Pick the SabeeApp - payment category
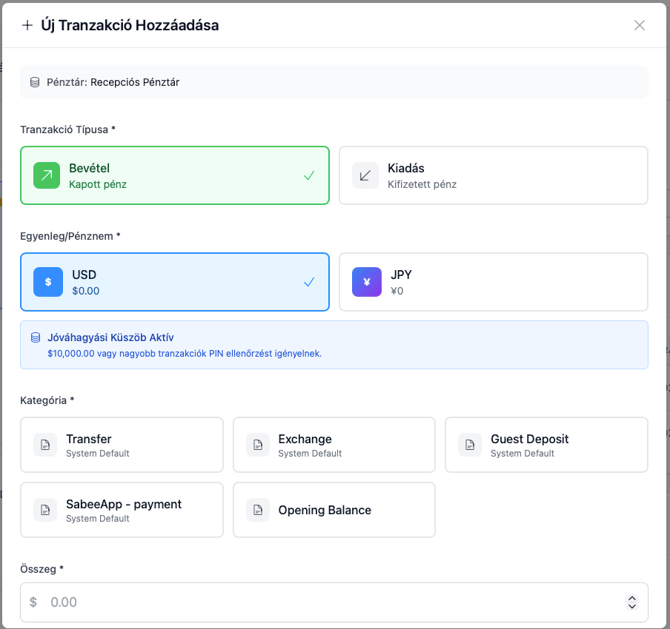The width and height of the screenshot is (670, 629). tap(122, 510)
